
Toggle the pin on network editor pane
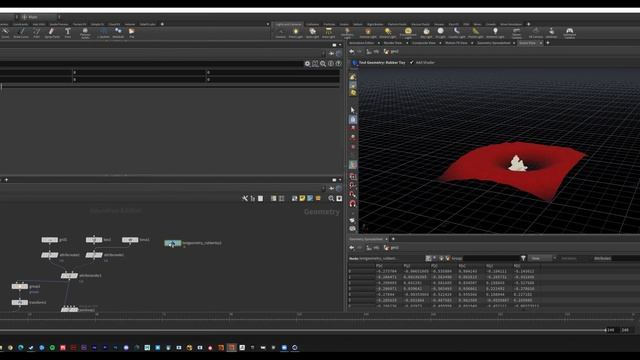332,188
